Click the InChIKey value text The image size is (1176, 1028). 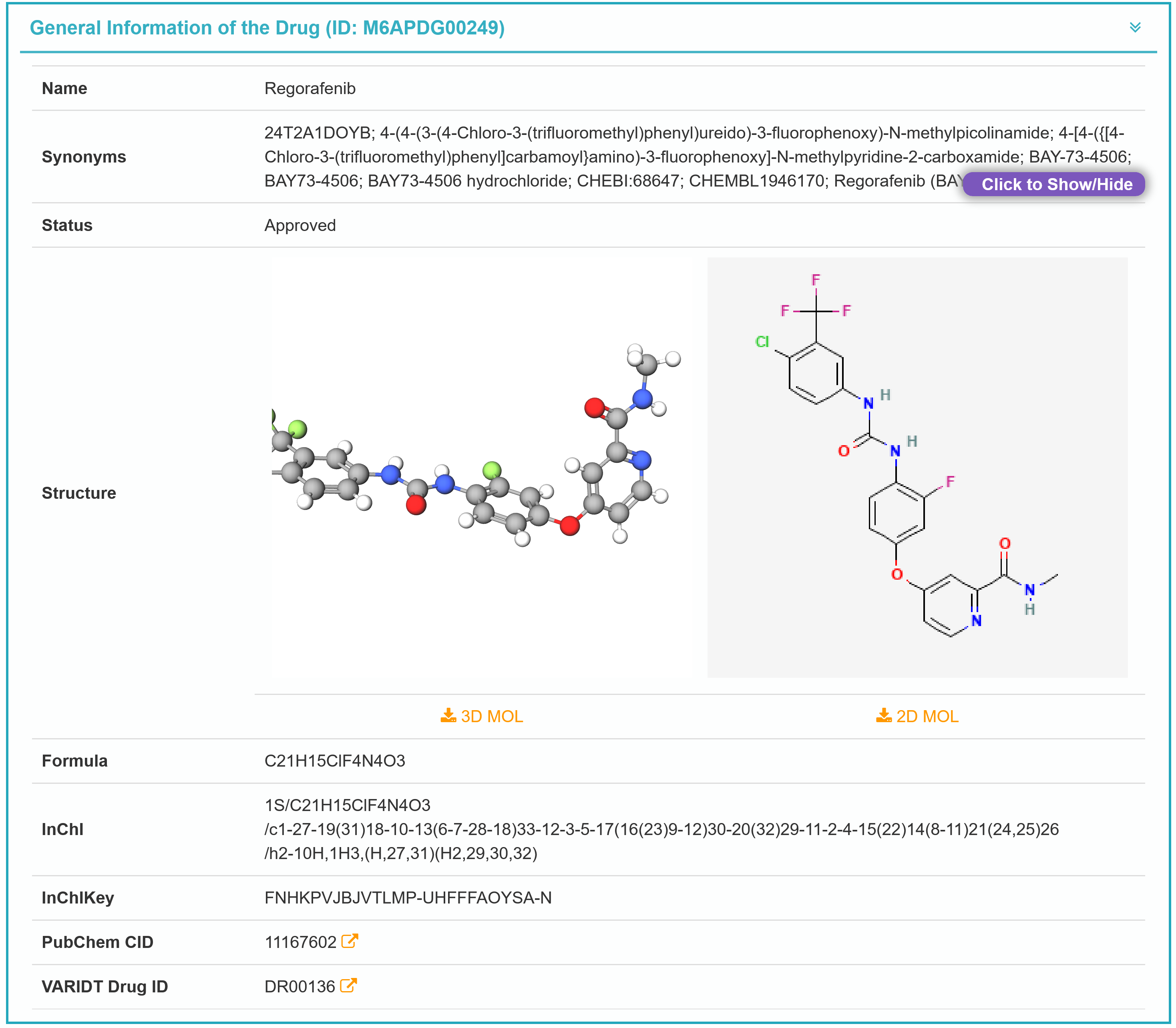(x=407, y=897)
